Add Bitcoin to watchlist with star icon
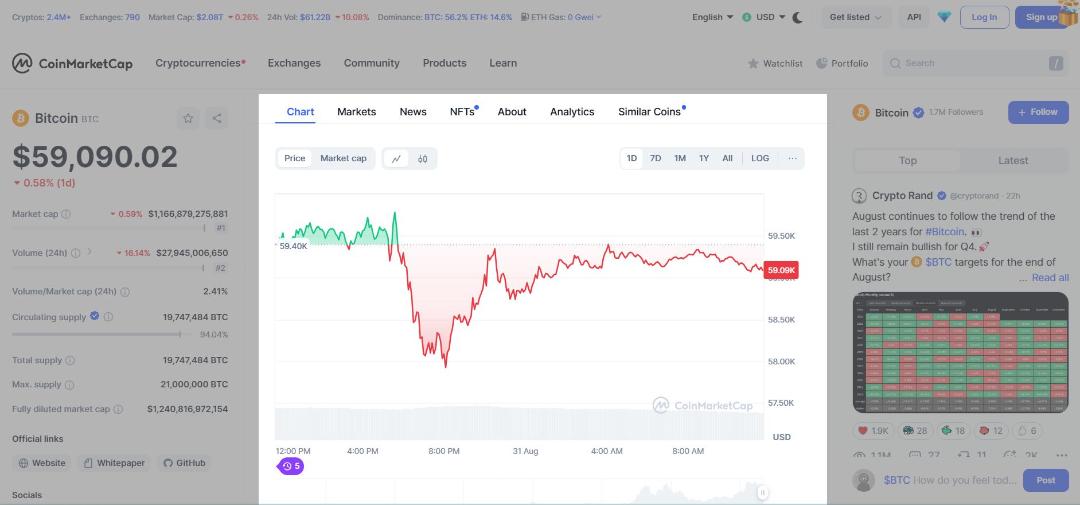This screenshot has width=1080, height=505. coord(187,118)
